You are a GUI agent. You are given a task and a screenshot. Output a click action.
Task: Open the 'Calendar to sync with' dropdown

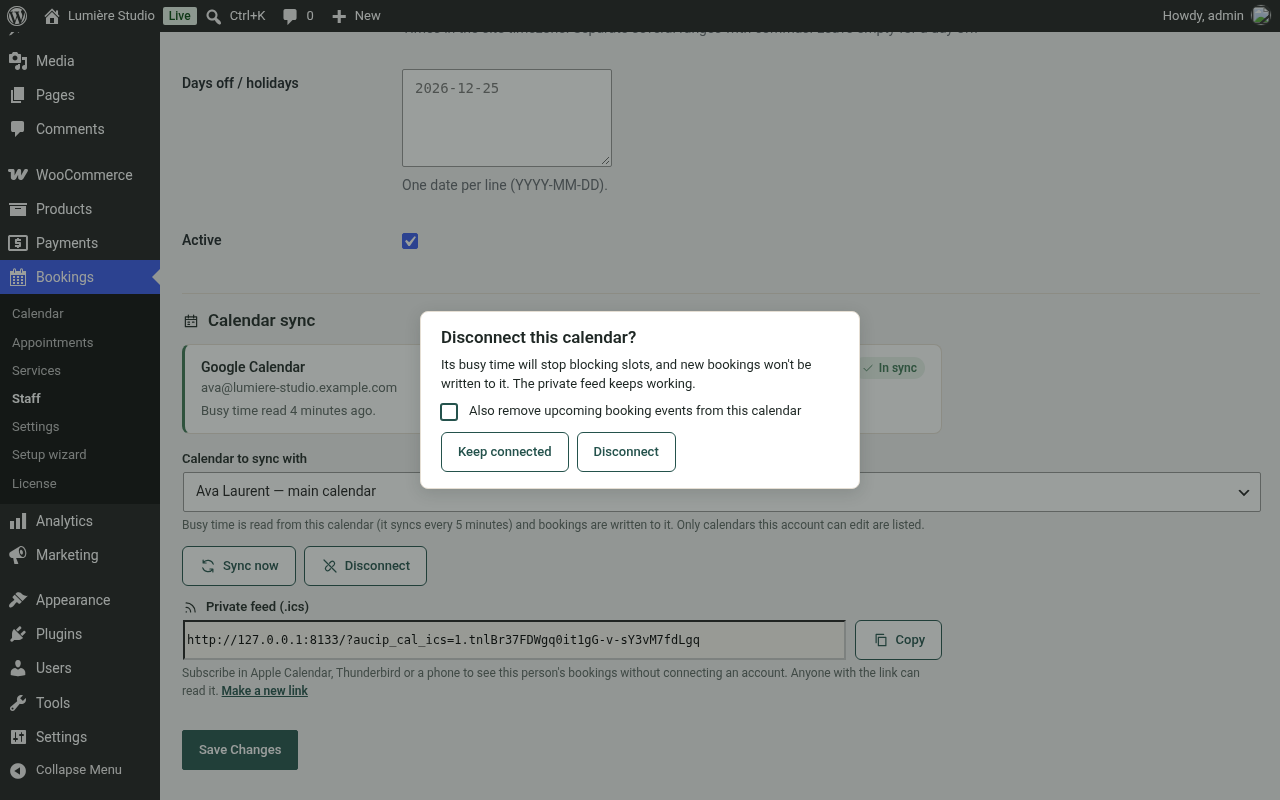coord(722,492)
